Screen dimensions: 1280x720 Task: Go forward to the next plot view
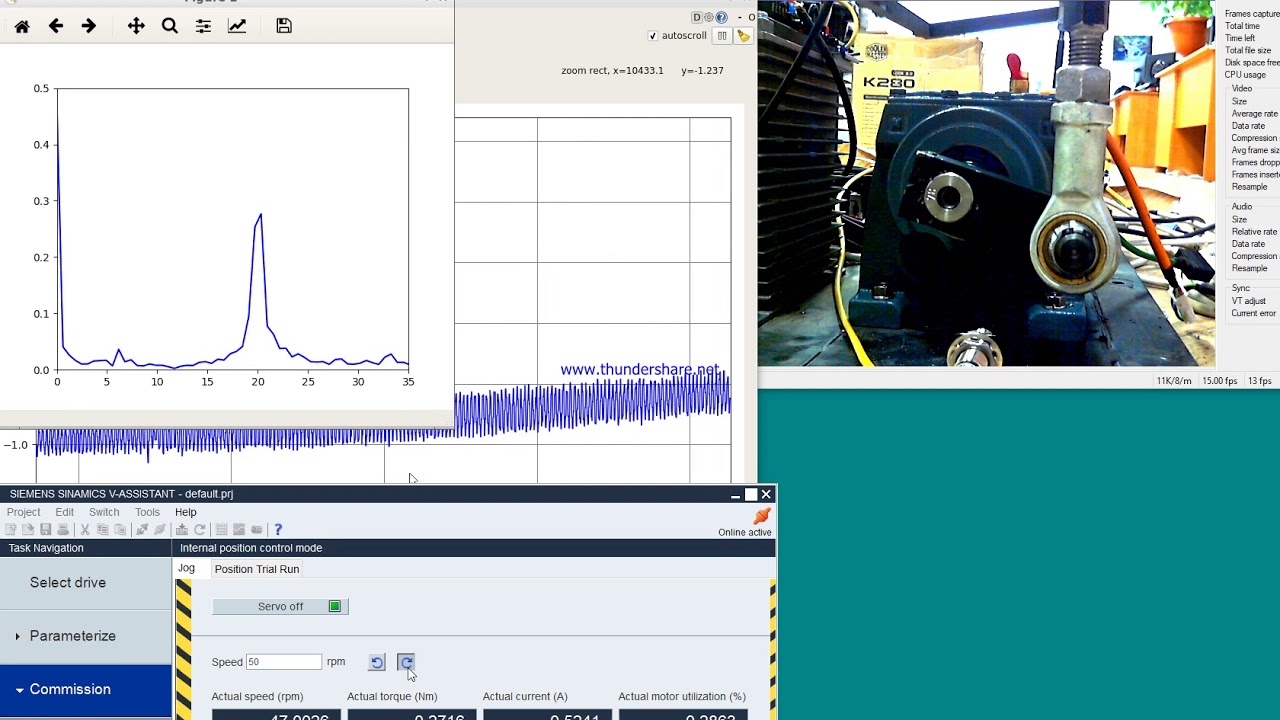[89, 27]
